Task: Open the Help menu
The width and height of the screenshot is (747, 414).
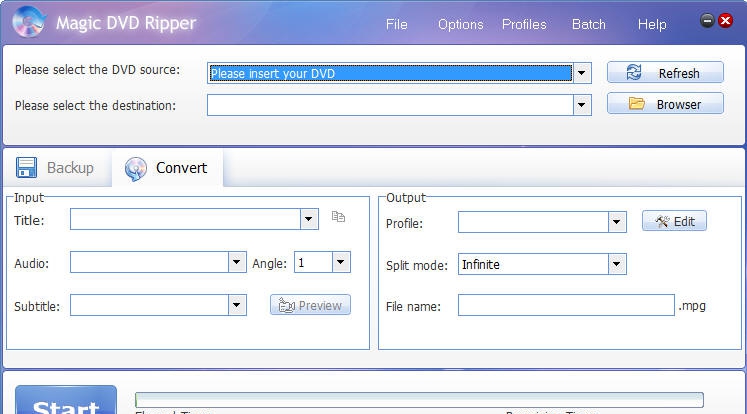Action: click(652, 24)
